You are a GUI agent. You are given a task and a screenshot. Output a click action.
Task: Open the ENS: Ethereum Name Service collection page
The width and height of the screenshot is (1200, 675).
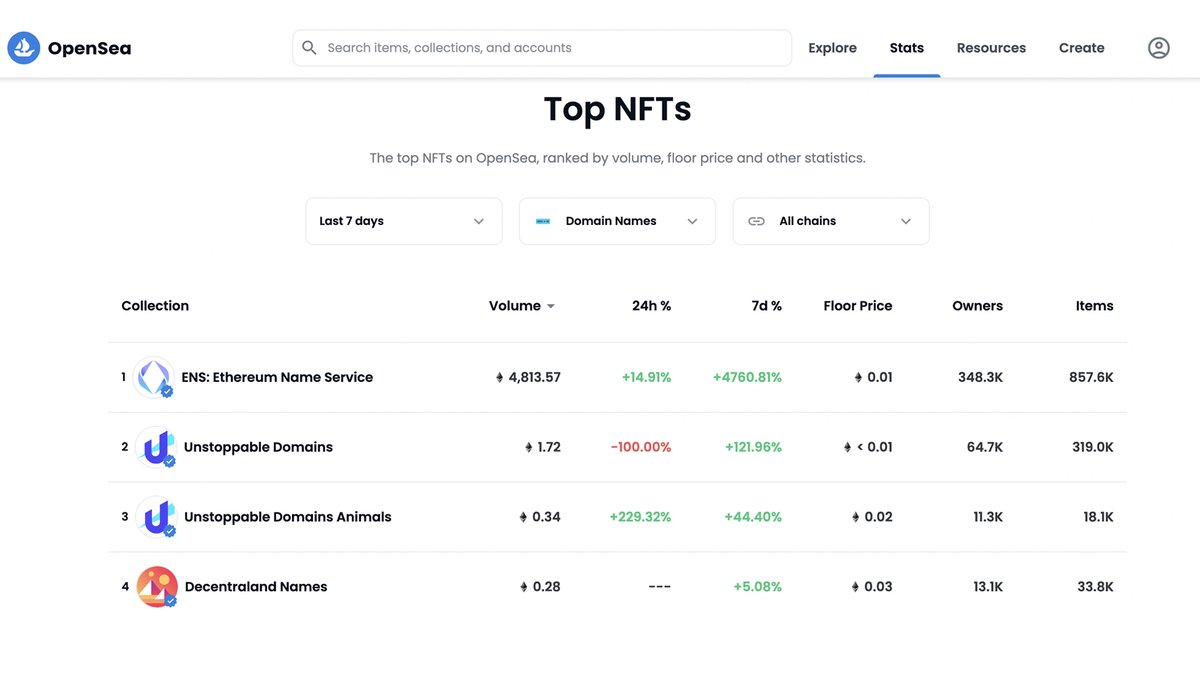[276, 377]
